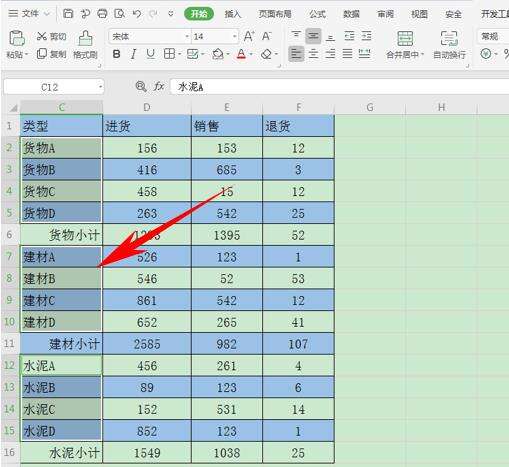The height and width of the screenshot is (467, 509).
Task: Toggle Underline formatting
Action: [151, 54]
